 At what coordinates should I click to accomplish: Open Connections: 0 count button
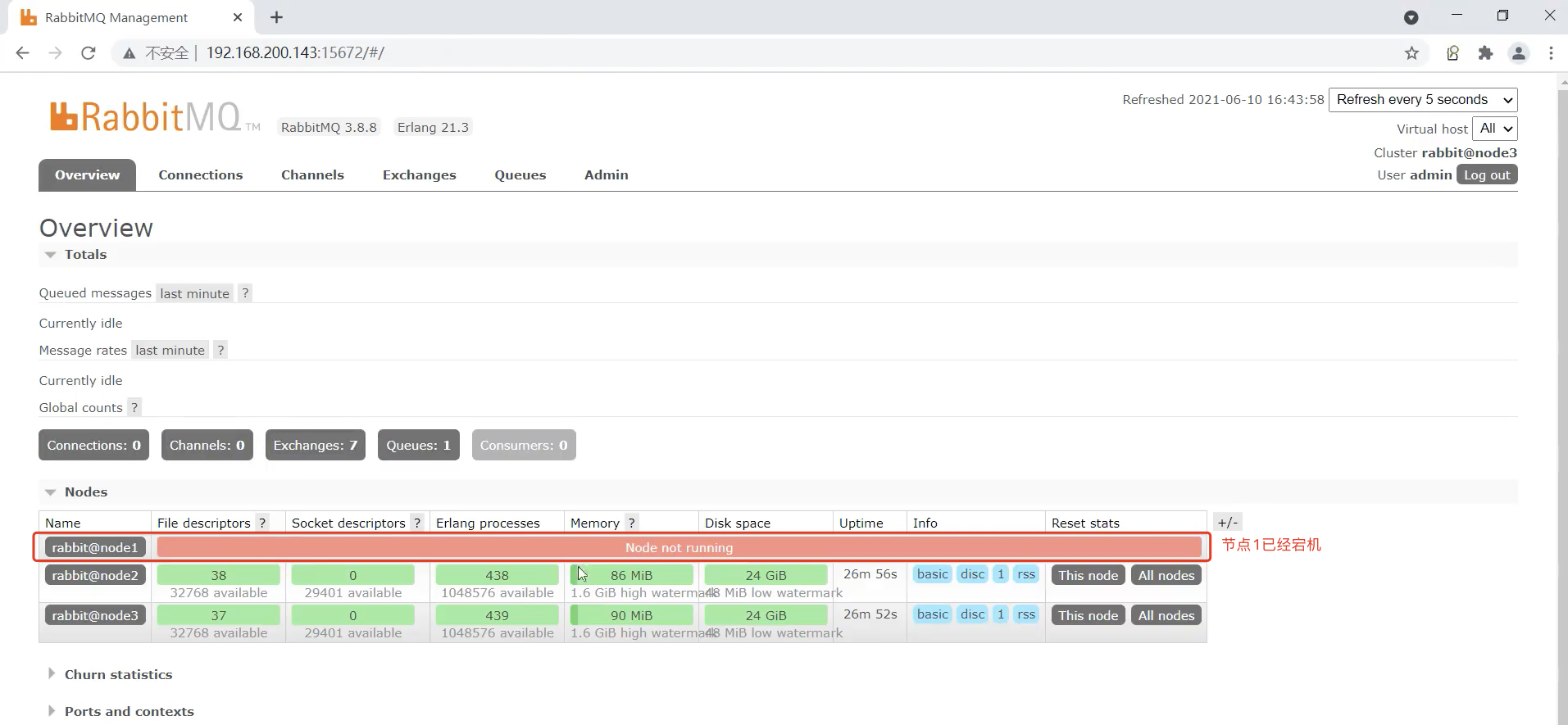point(94,446)
